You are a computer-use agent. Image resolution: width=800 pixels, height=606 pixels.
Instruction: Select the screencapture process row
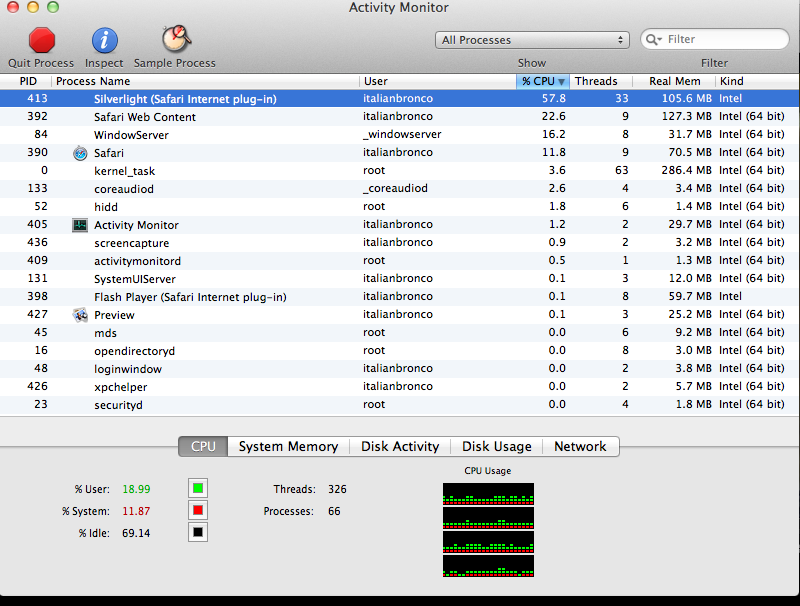400,243
